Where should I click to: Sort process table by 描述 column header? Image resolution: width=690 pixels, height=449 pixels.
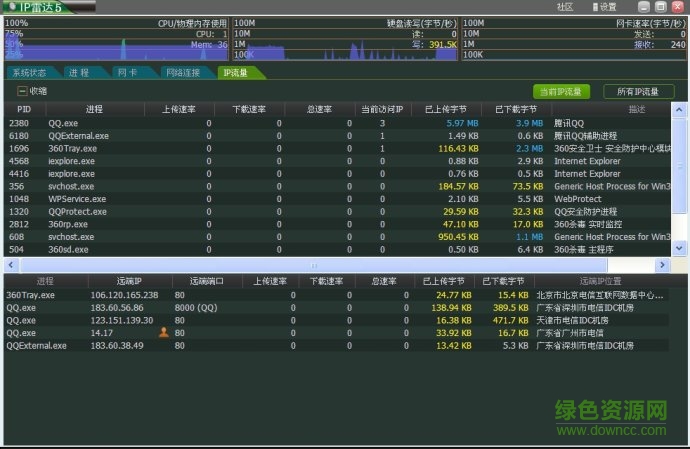point(637,110)
